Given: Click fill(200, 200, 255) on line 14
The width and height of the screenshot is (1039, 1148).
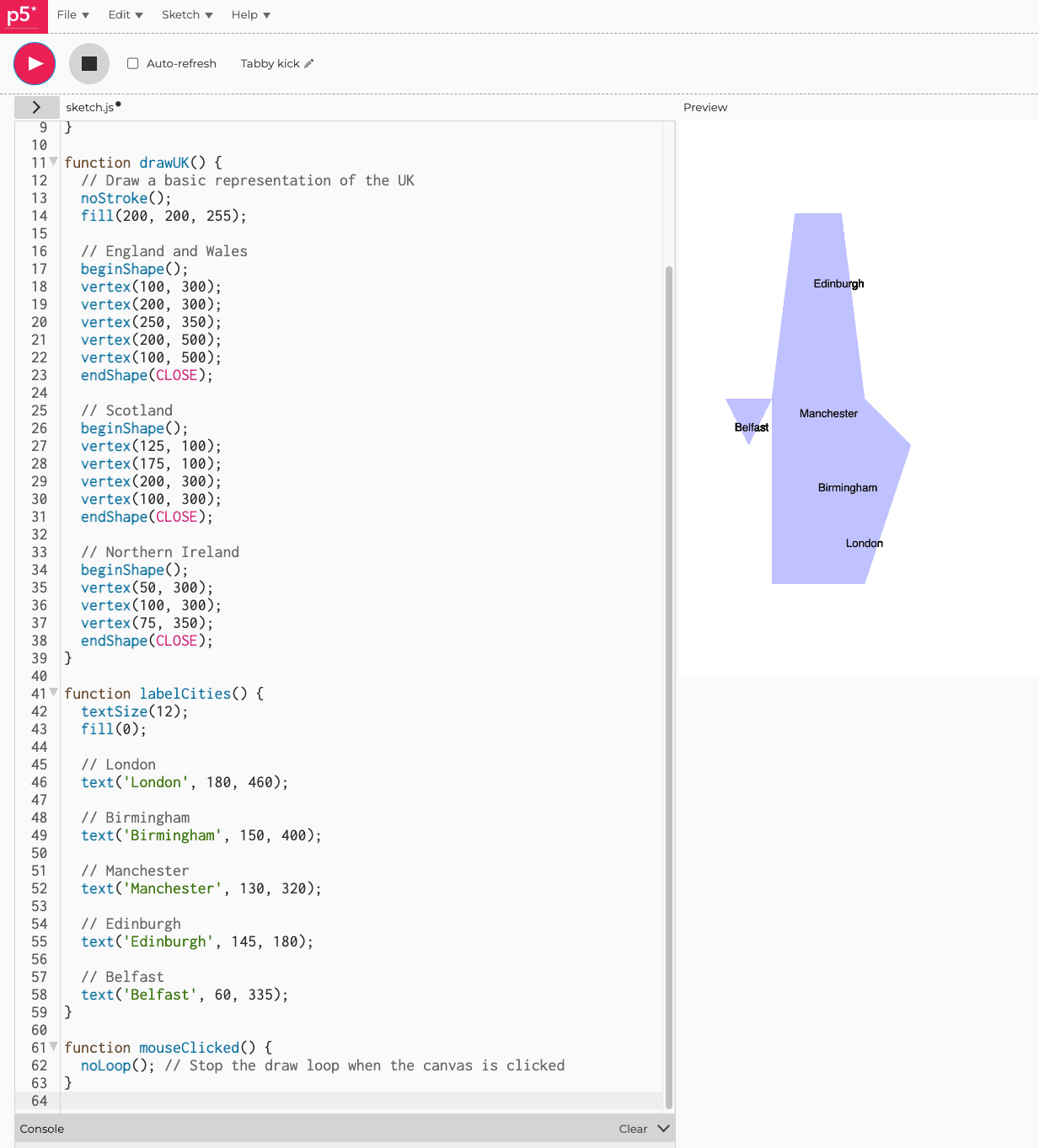Looking at the screenshot, I should (163, 216).
